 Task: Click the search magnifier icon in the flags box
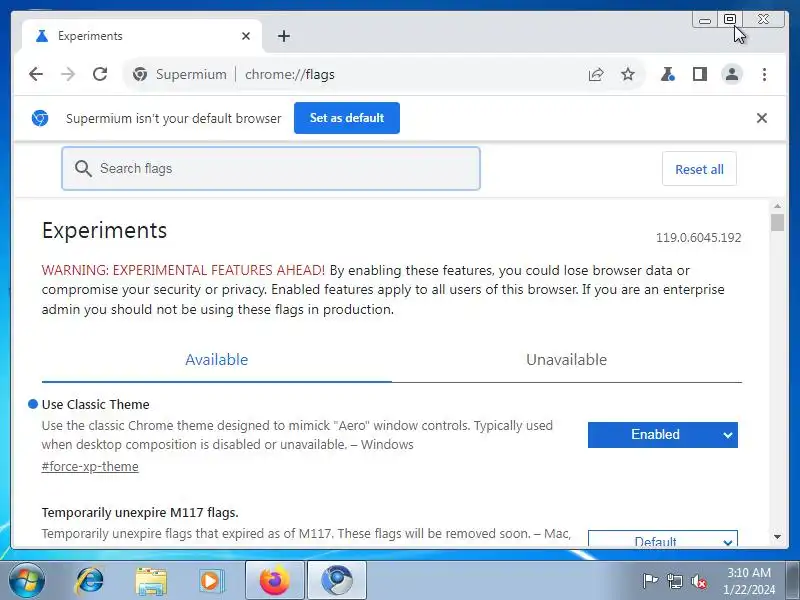[x=83, y=168]
